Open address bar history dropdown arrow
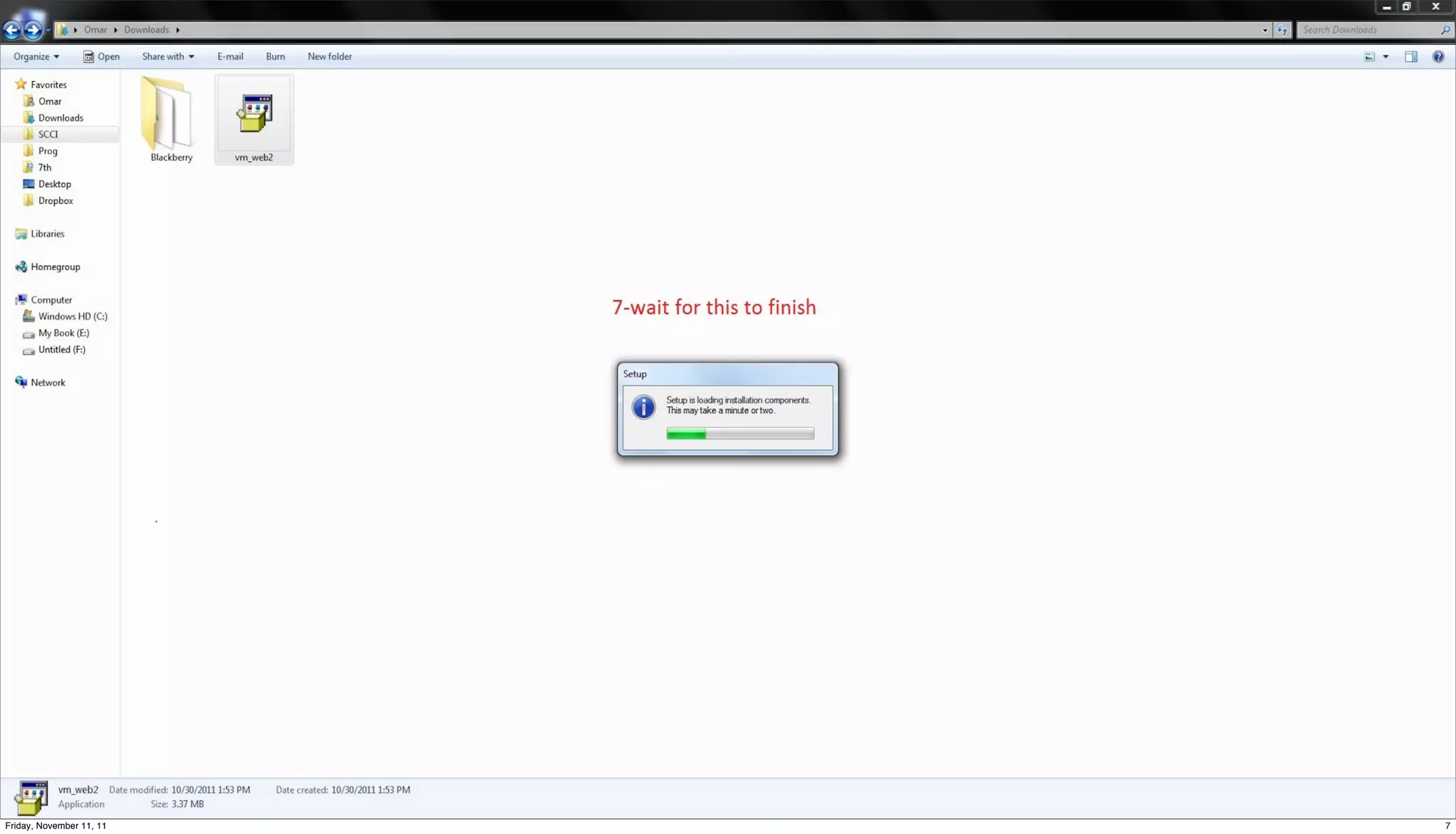The image size is (1456, 834). click(x=1265, y=30)
